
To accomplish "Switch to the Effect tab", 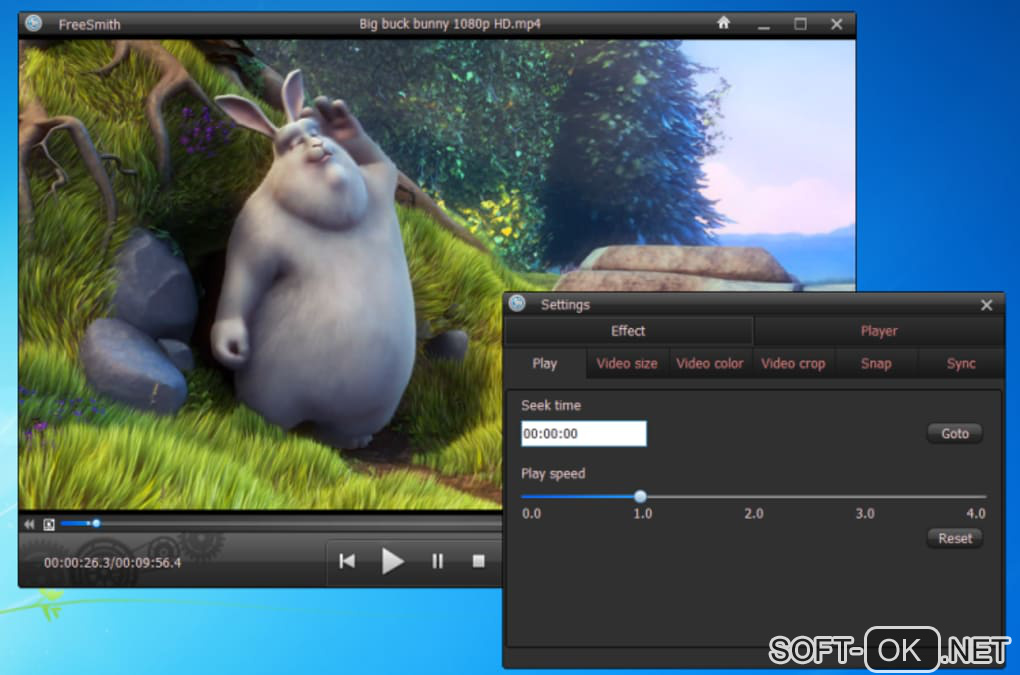I will (x=628, y=331).
